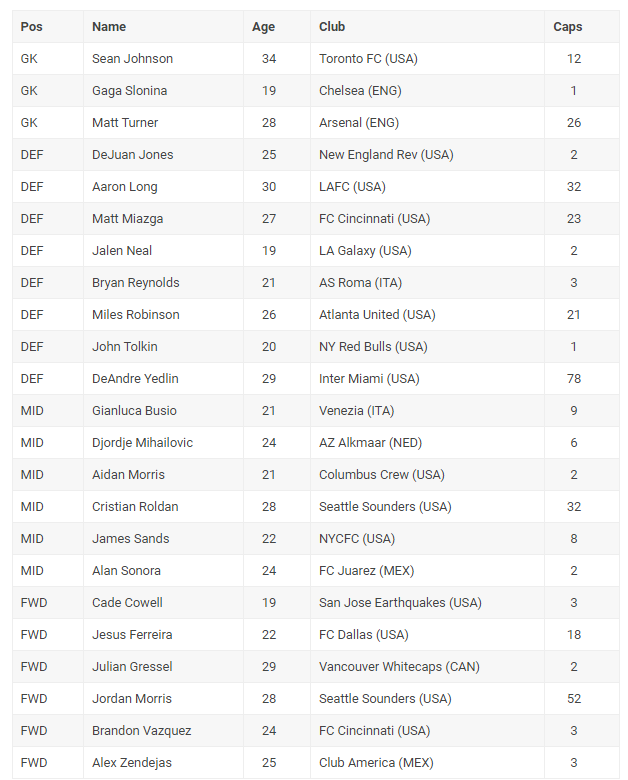Select the Sean Johnson name cell

click(132, 59)
